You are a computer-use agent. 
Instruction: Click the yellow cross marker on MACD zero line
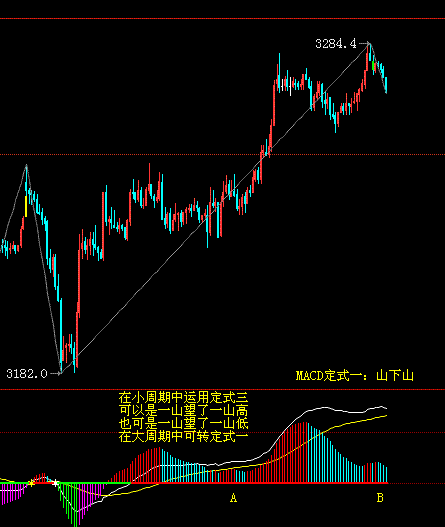(x=31, y=483)
